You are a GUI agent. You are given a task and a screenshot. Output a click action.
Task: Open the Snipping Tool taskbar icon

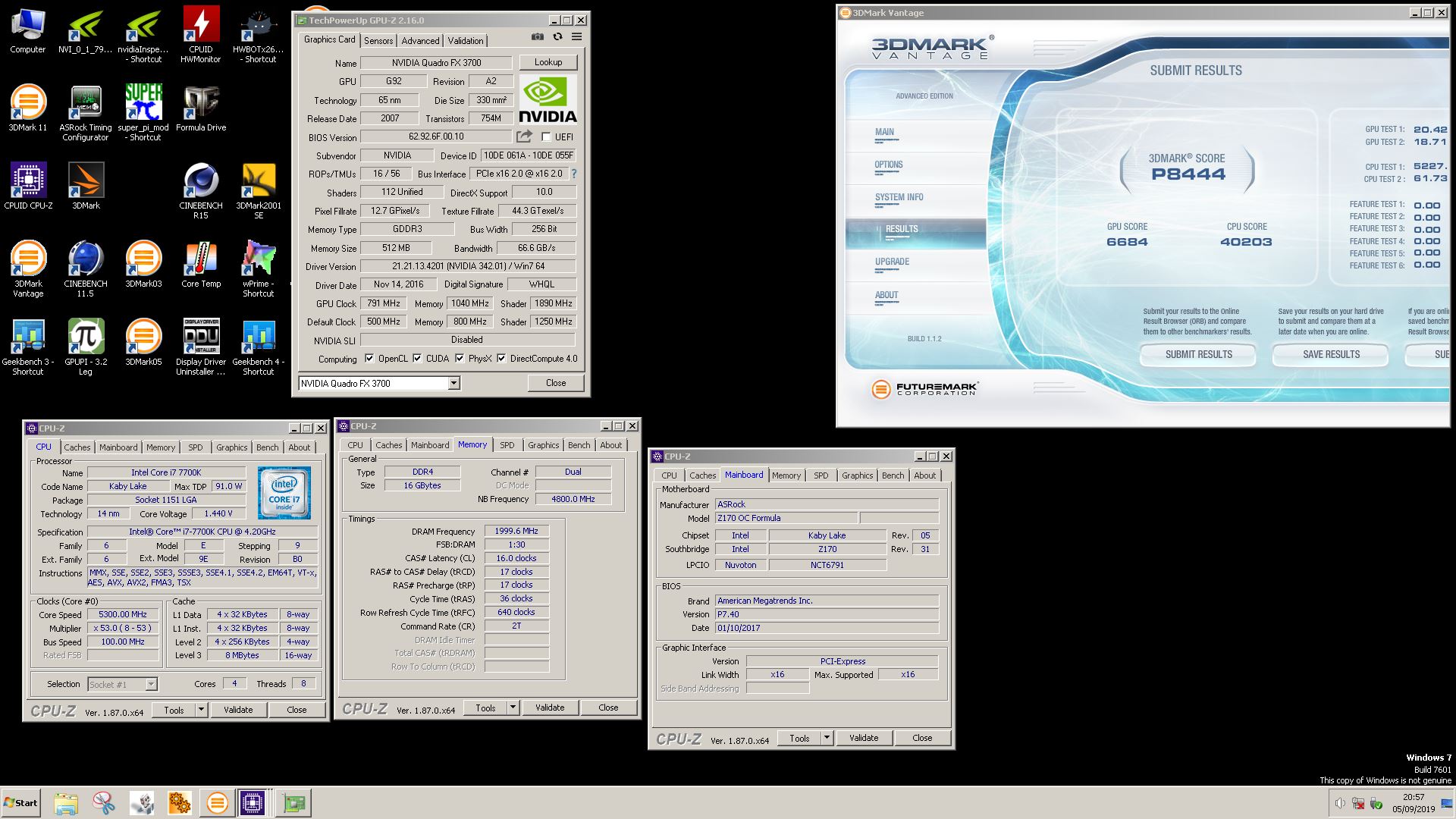[x=104, y=803]
